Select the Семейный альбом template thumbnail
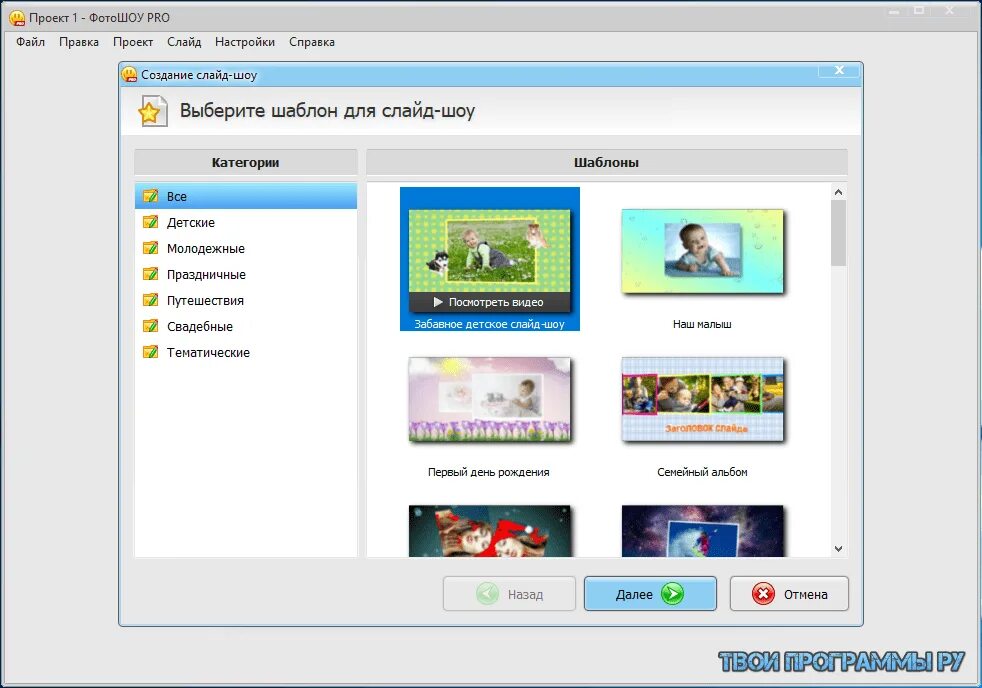This screenshot has width=982, height=688. 702,399
